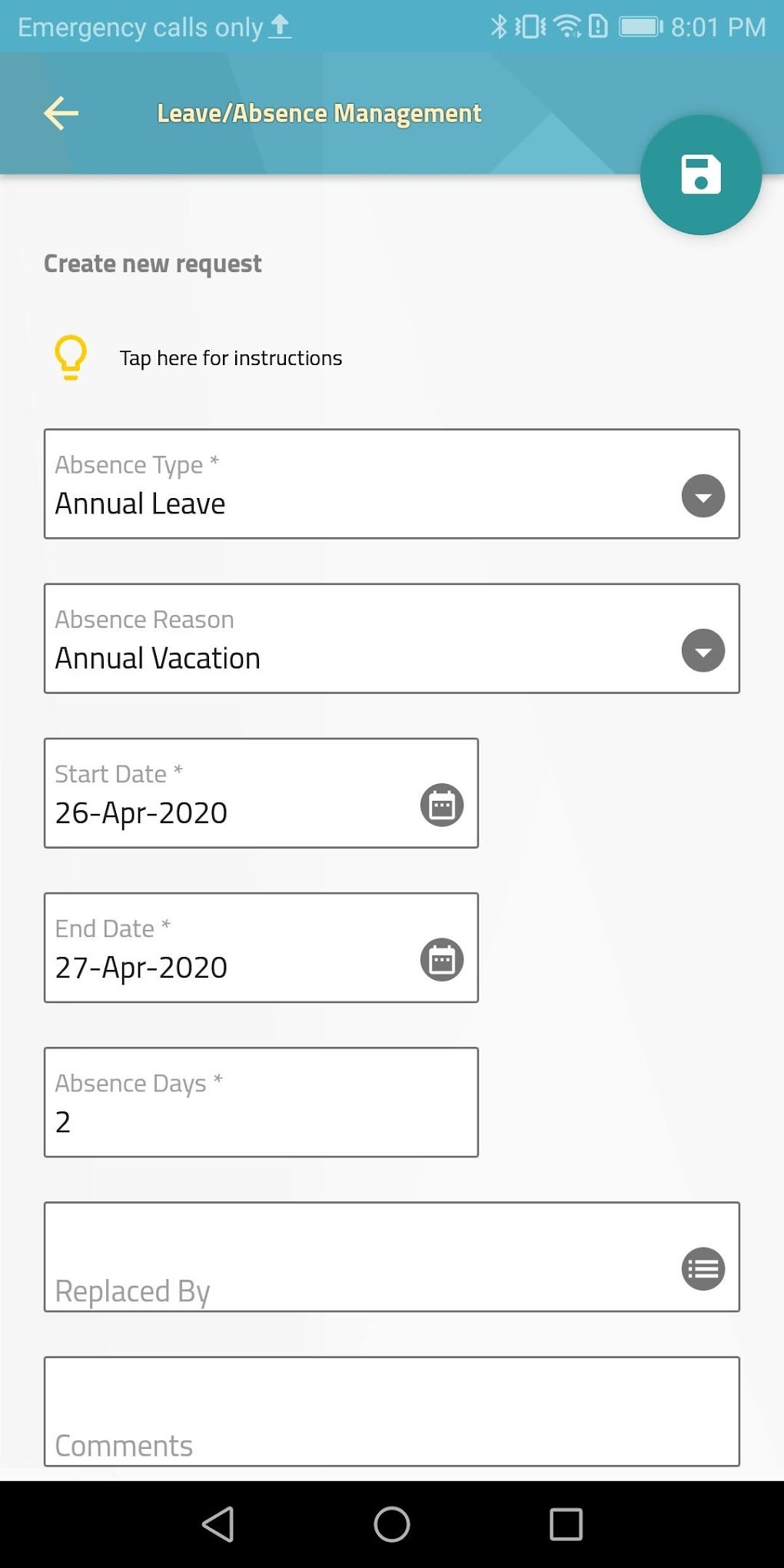Click the Start Date field value
The width and height of the screenshot is (784, 1568).
[x=141, y=813]
